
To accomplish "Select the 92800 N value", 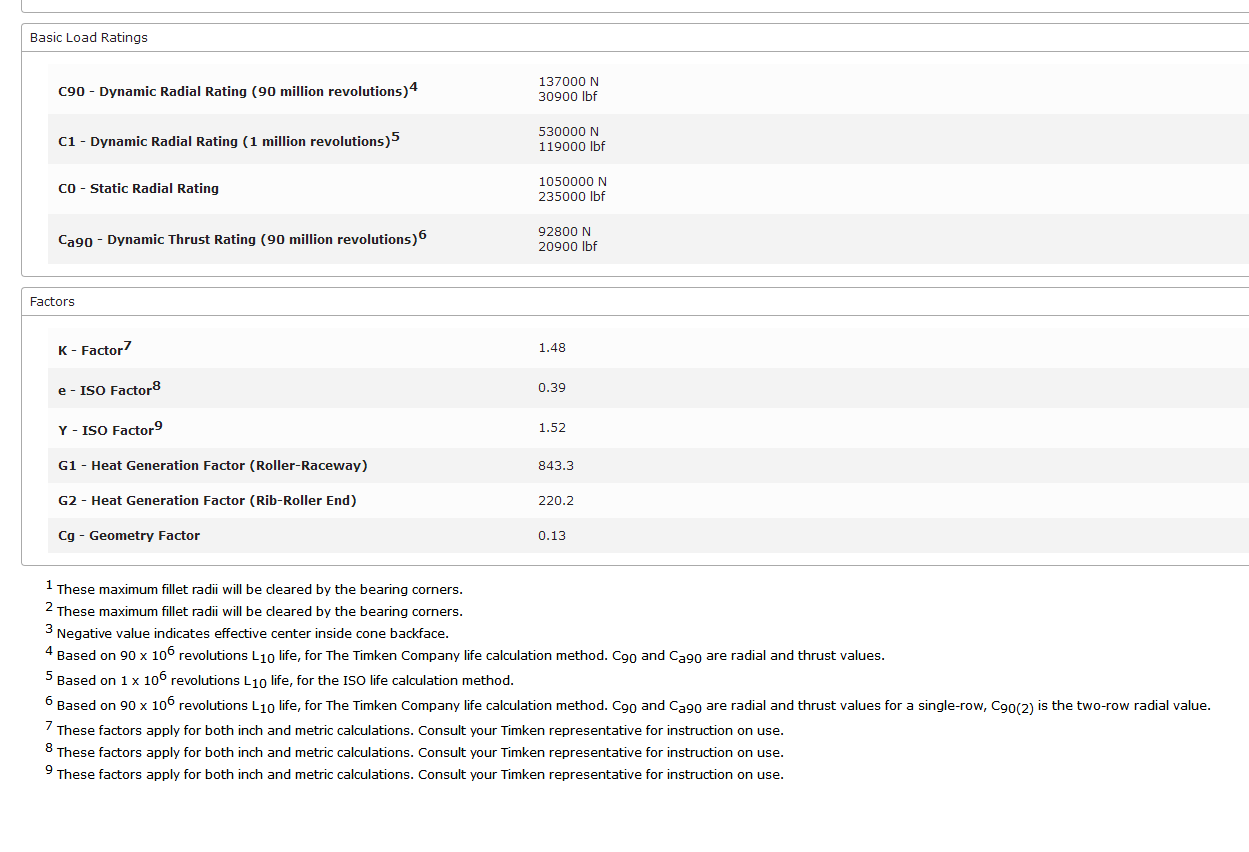I will click(565, 232).
